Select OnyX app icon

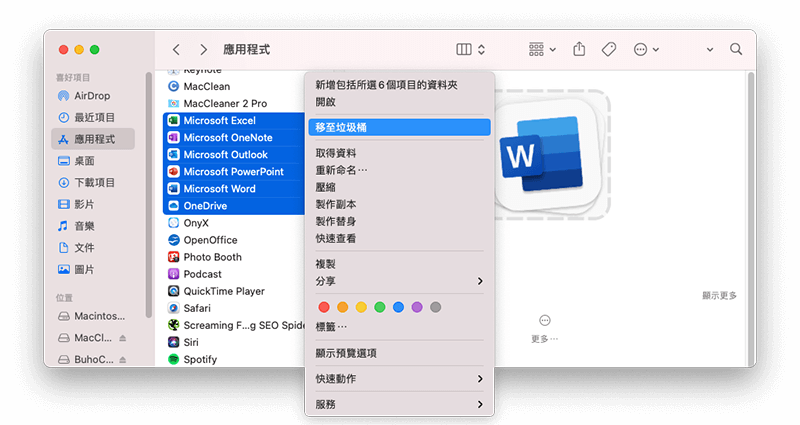click(173, 223)
